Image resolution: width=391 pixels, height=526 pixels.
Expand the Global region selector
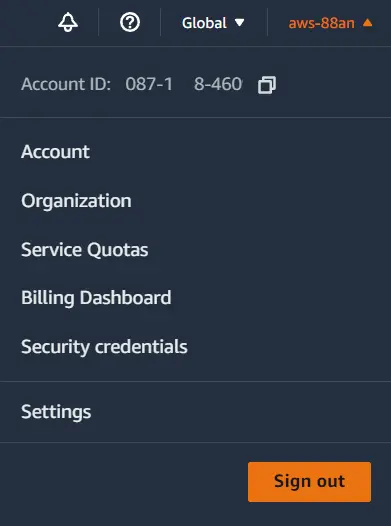(213, 23)
